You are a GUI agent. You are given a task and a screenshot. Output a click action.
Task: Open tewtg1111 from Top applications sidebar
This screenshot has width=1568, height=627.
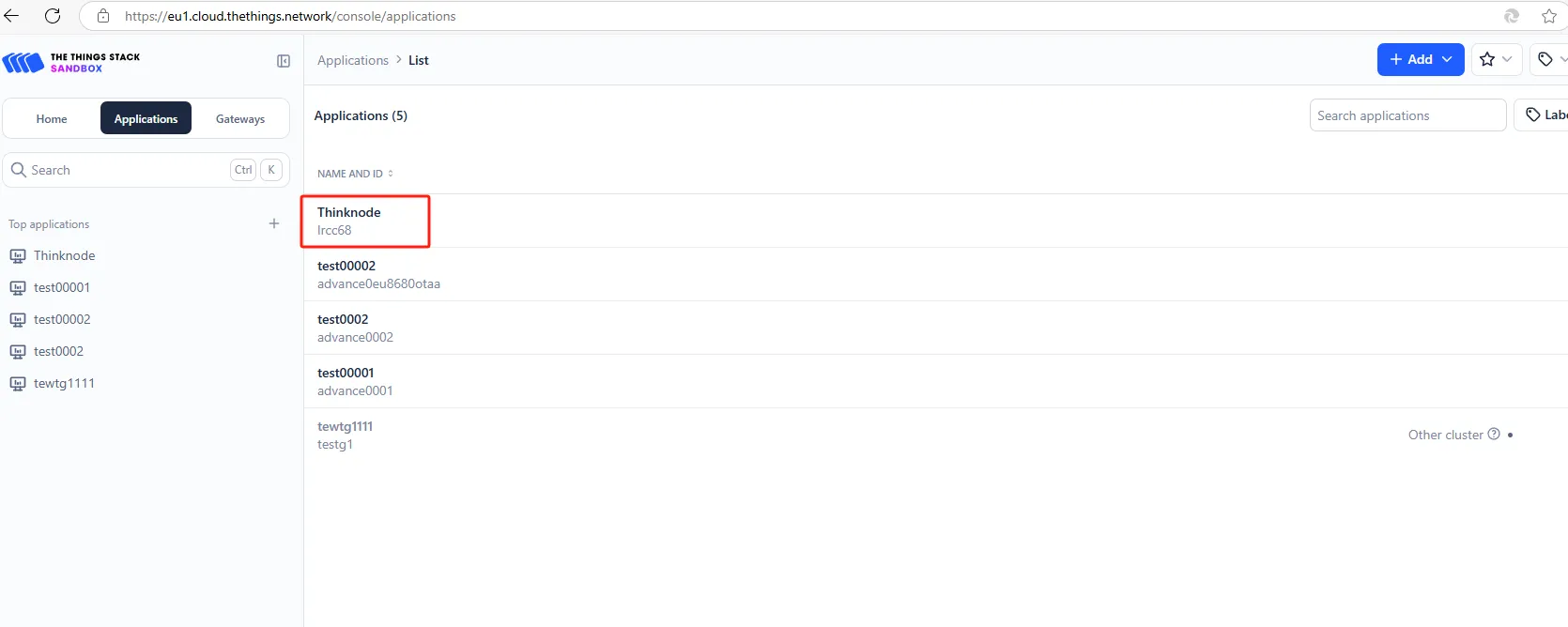point(64,383)
